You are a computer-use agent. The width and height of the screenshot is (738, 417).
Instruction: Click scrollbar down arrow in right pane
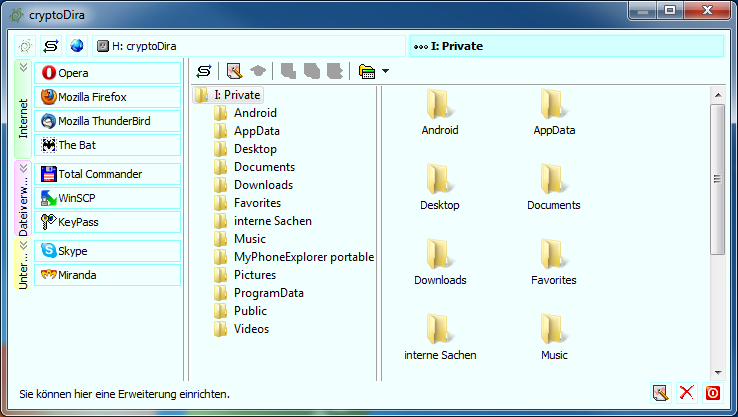718,373
